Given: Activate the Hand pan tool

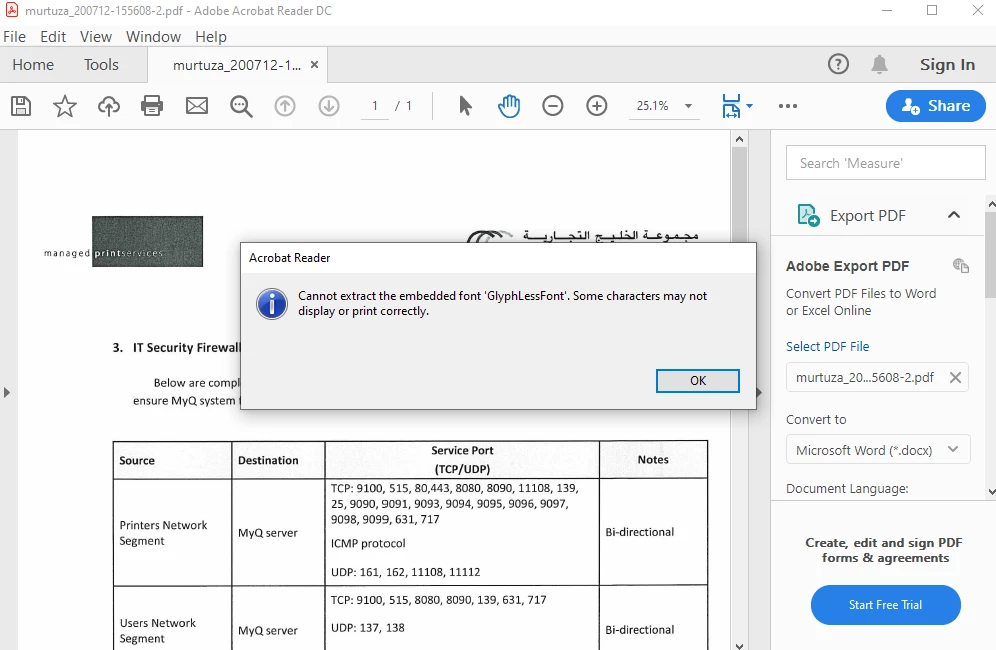Looking at the screenshot, I should click(x=509, y=105).
